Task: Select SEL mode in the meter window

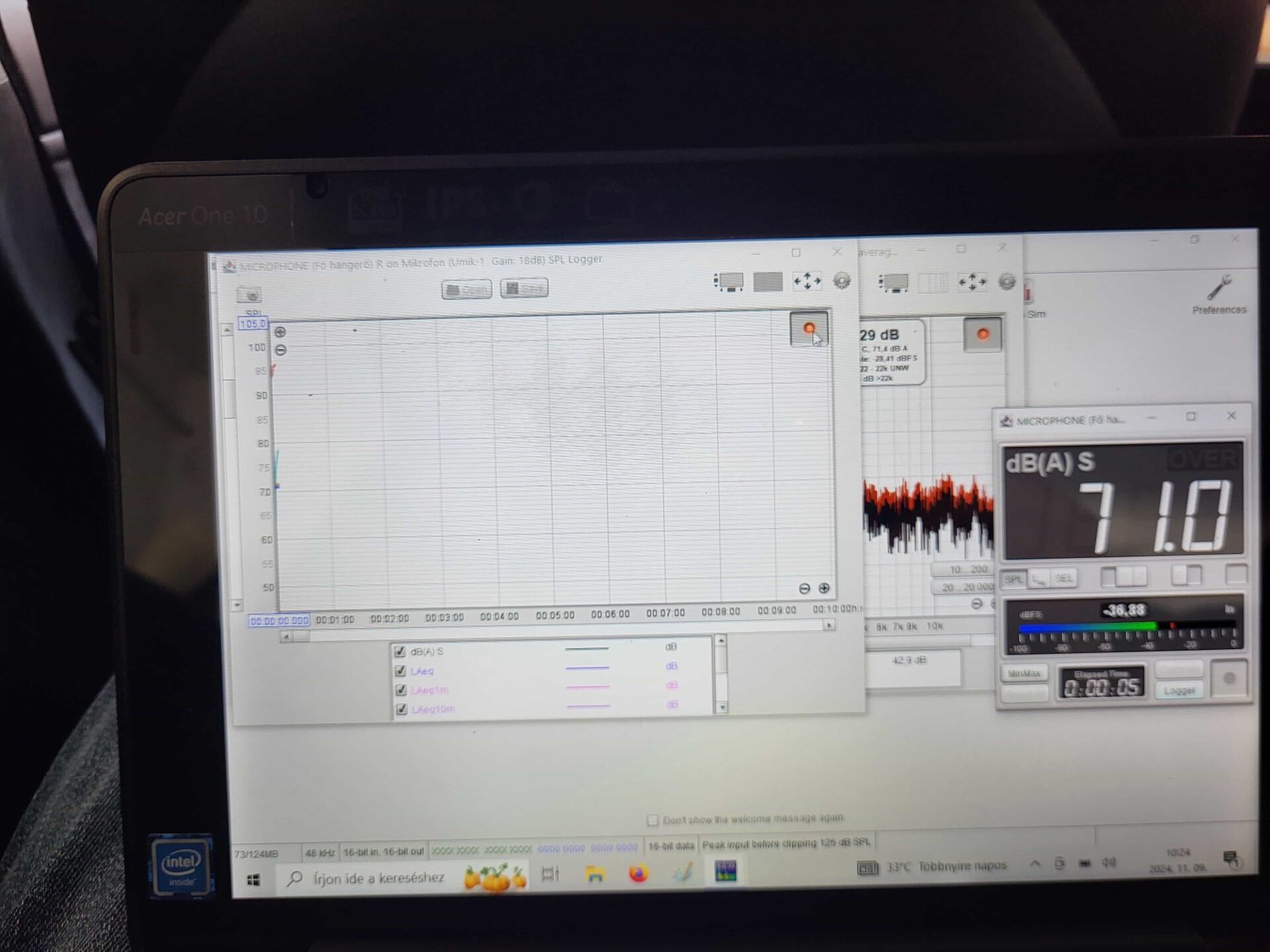Action: coord(1063,578)
